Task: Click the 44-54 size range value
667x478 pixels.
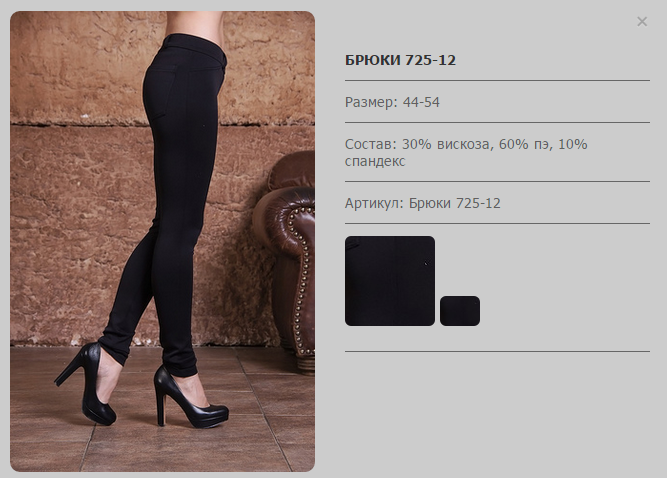Action: [x=421, y=102]
